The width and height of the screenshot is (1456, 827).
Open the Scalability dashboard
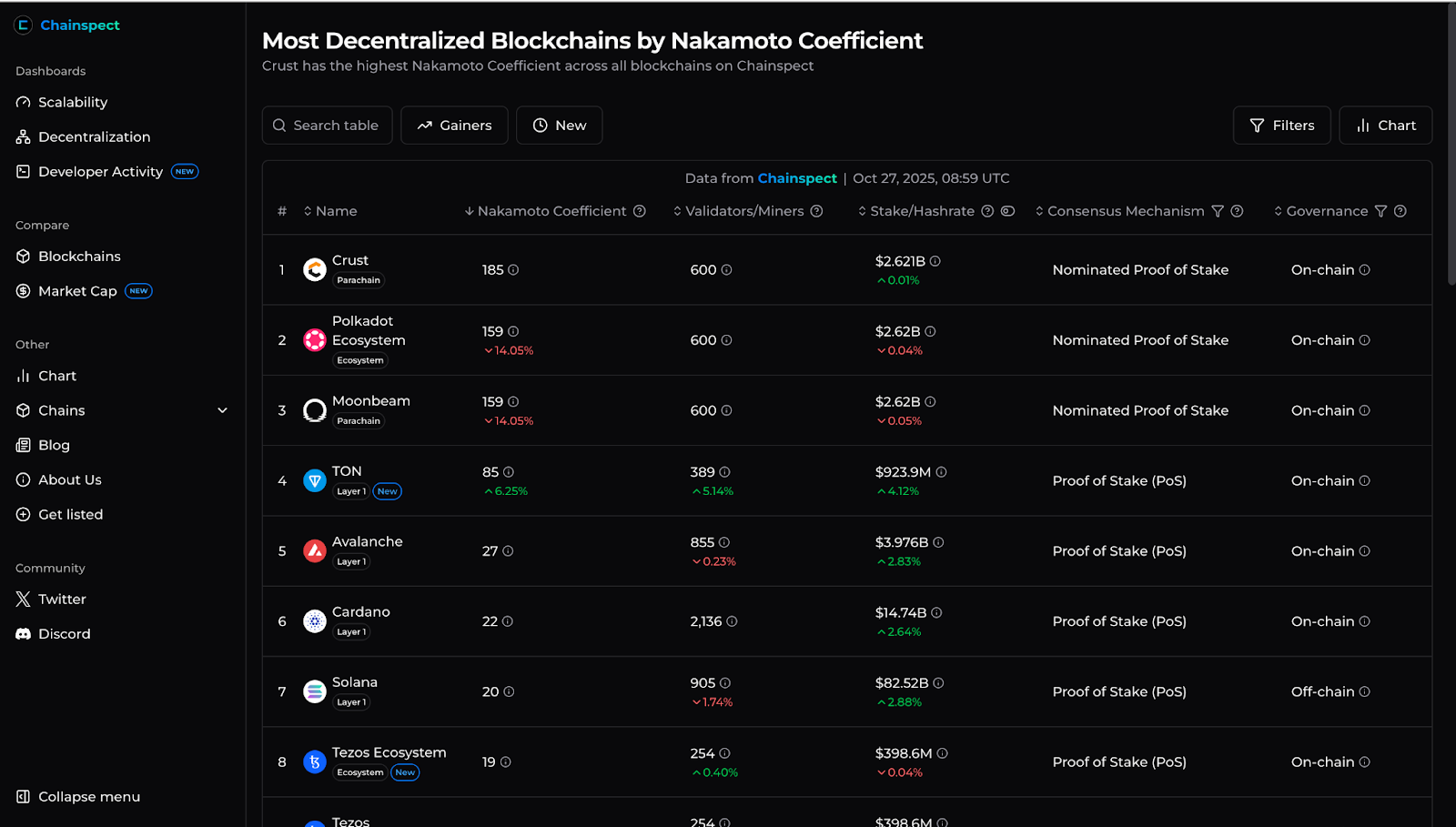[x=73, y=102]
